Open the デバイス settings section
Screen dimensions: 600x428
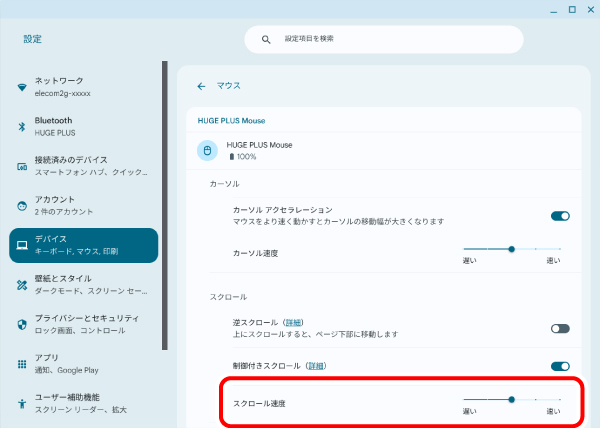84,245
